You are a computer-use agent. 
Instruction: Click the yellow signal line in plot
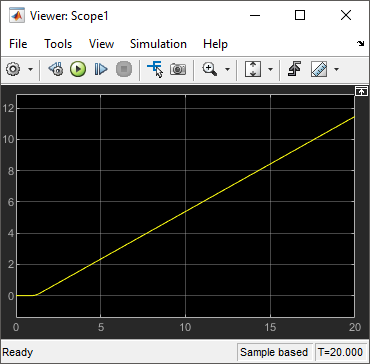(x=185, y=211)
